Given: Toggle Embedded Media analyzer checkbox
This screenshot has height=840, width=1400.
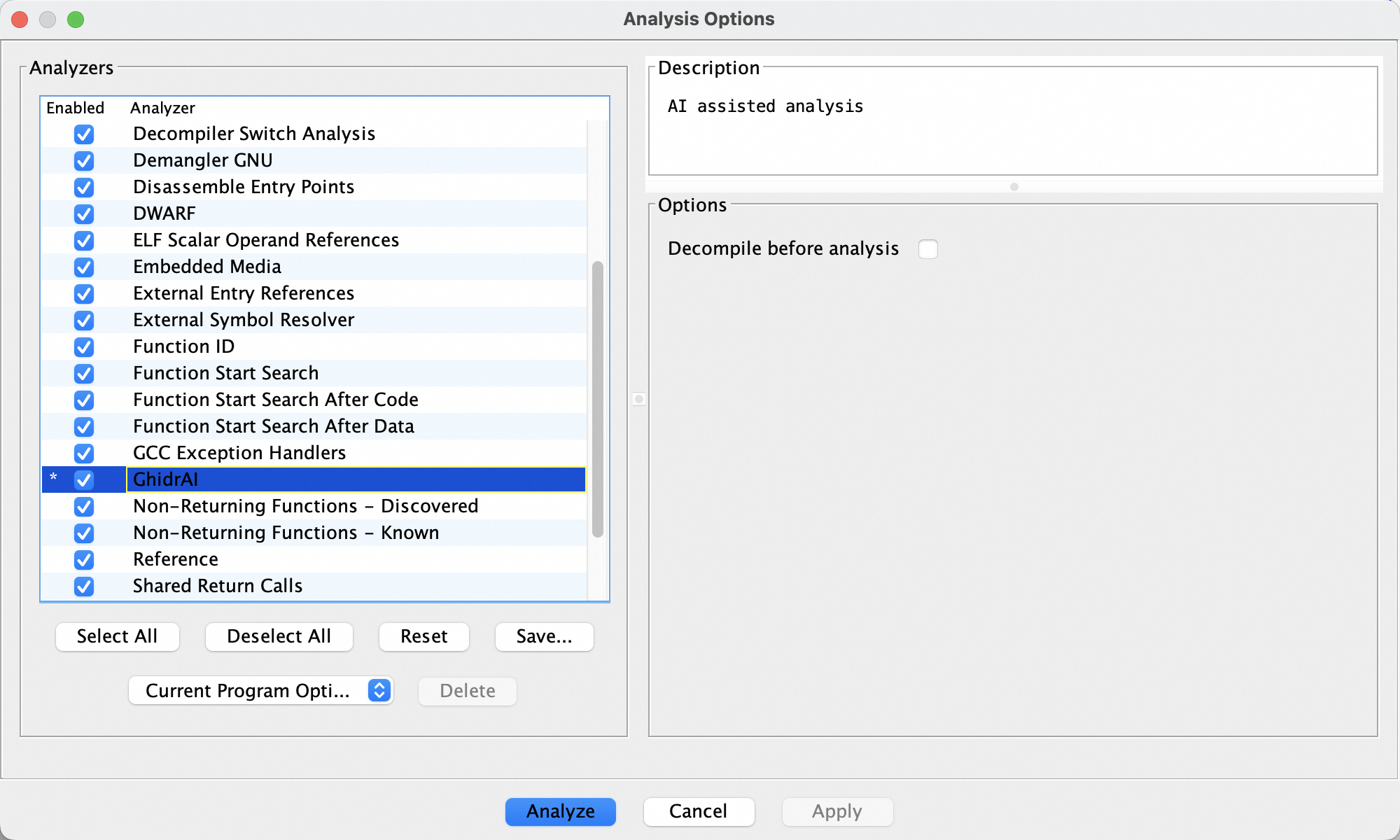Looking at the screenshot, I should pyautogui.click(x=84, y=267).
